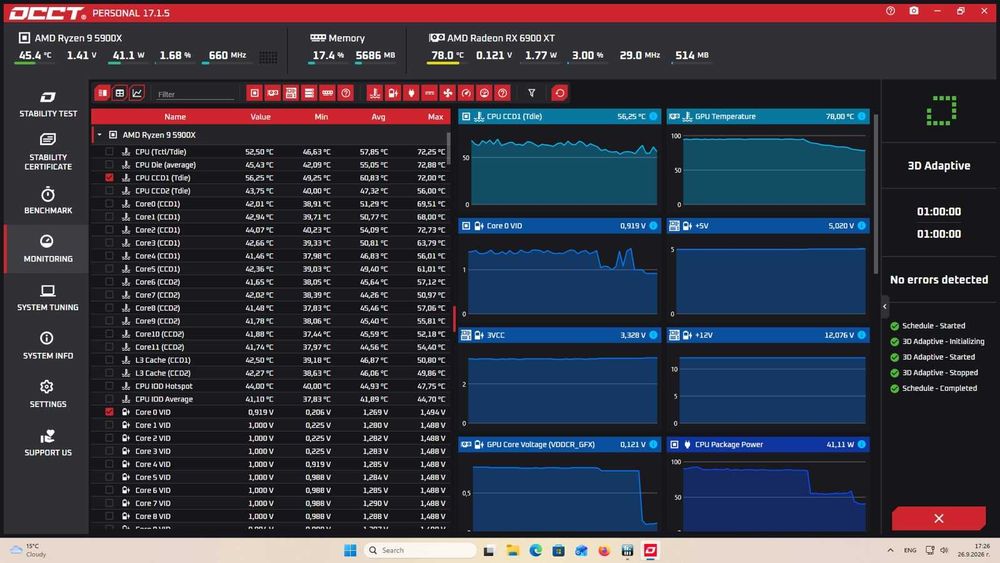Sort table by the Avg column

(x=378, y=117)
